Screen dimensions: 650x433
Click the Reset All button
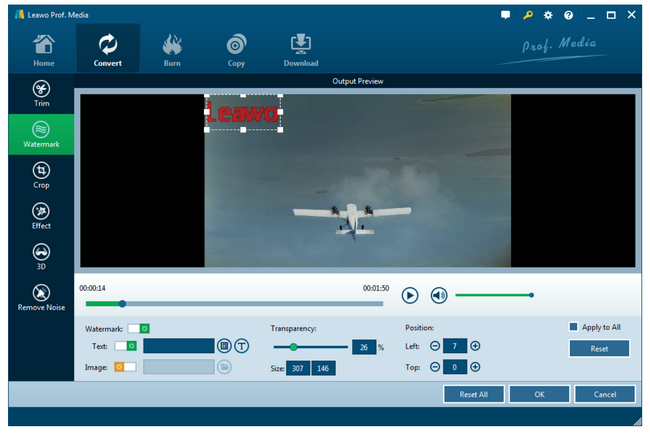473,394
